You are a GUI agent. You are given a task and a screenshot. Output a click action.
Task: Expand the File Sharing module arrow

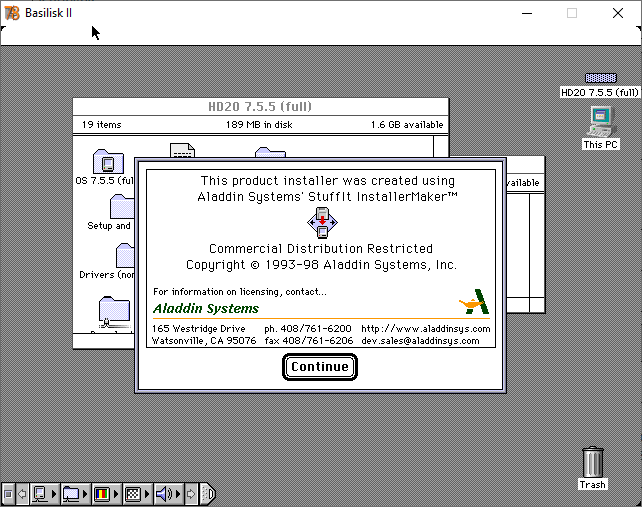(85, 494)
